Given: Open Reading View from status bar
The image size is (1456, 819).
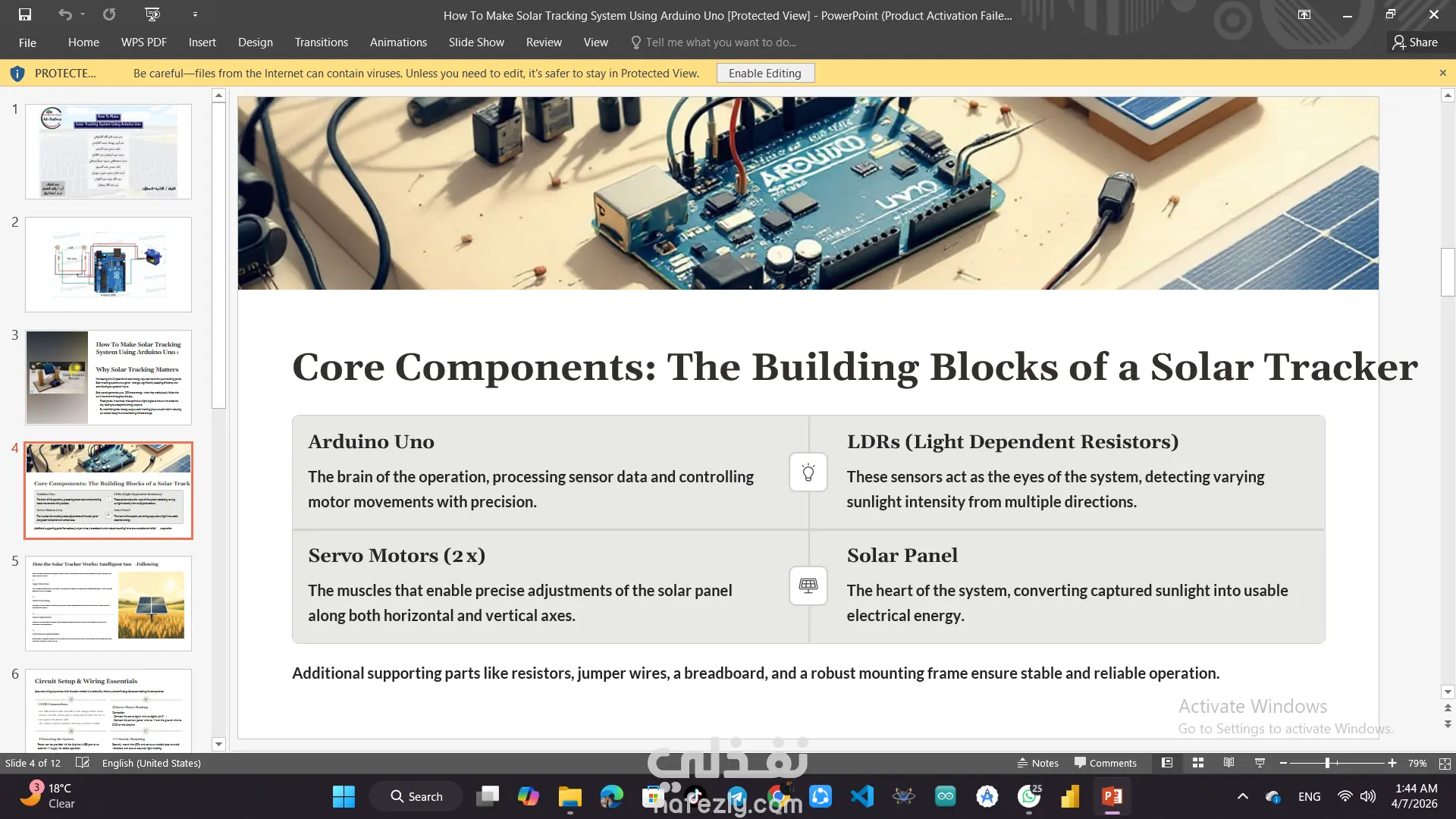Looking at the screenshot, I should tap(1228, 763).
